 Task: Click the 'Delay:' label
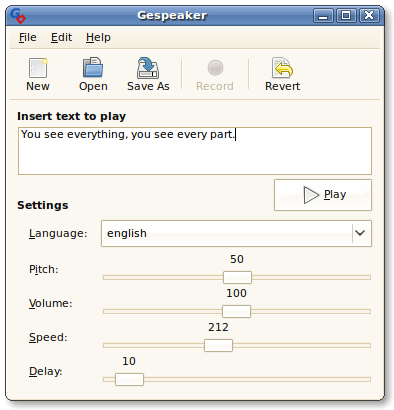46,371
